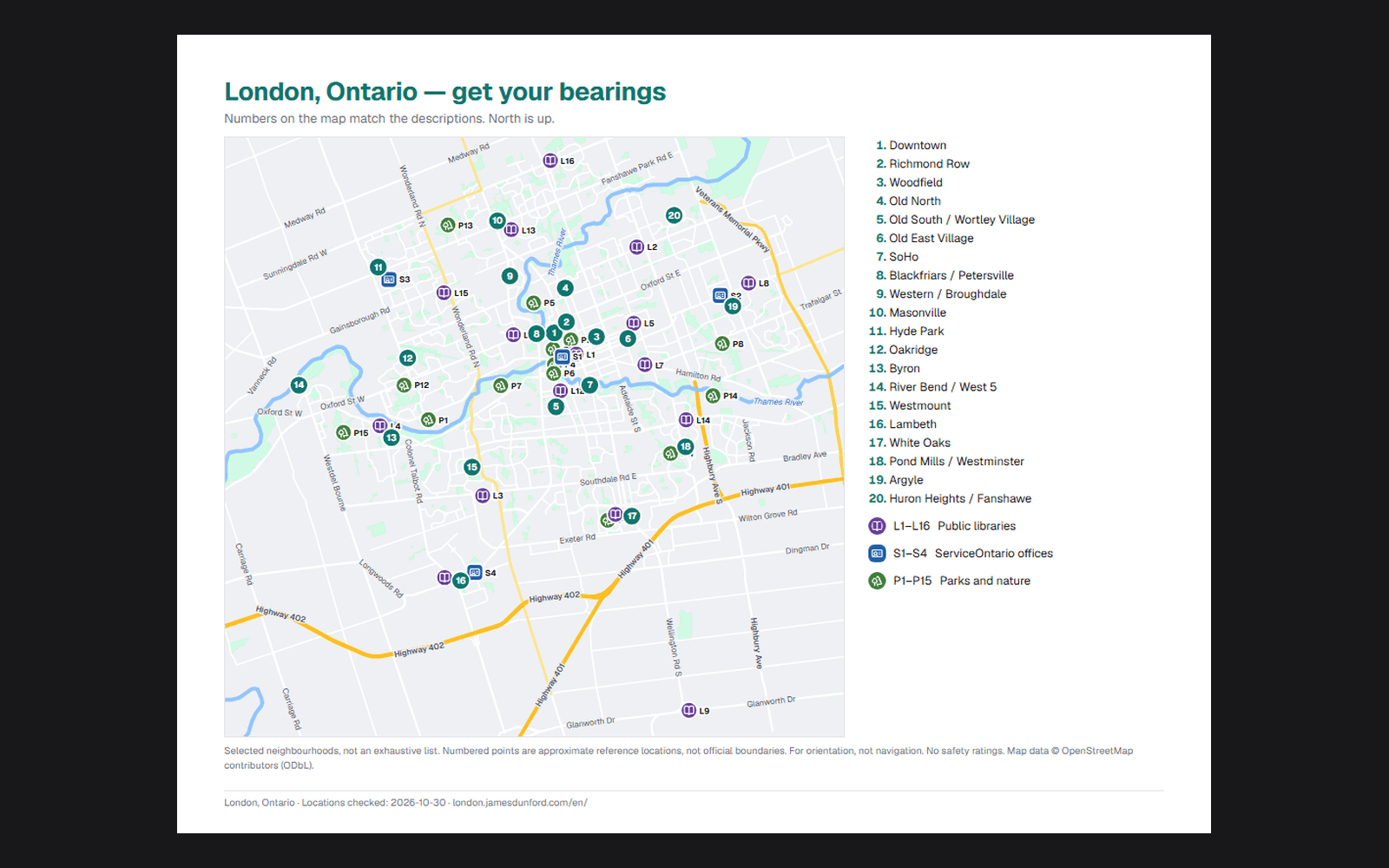Click the L9 library marker near Glanworth Dr
The image size is (1389, 868).
pos(688,710)
